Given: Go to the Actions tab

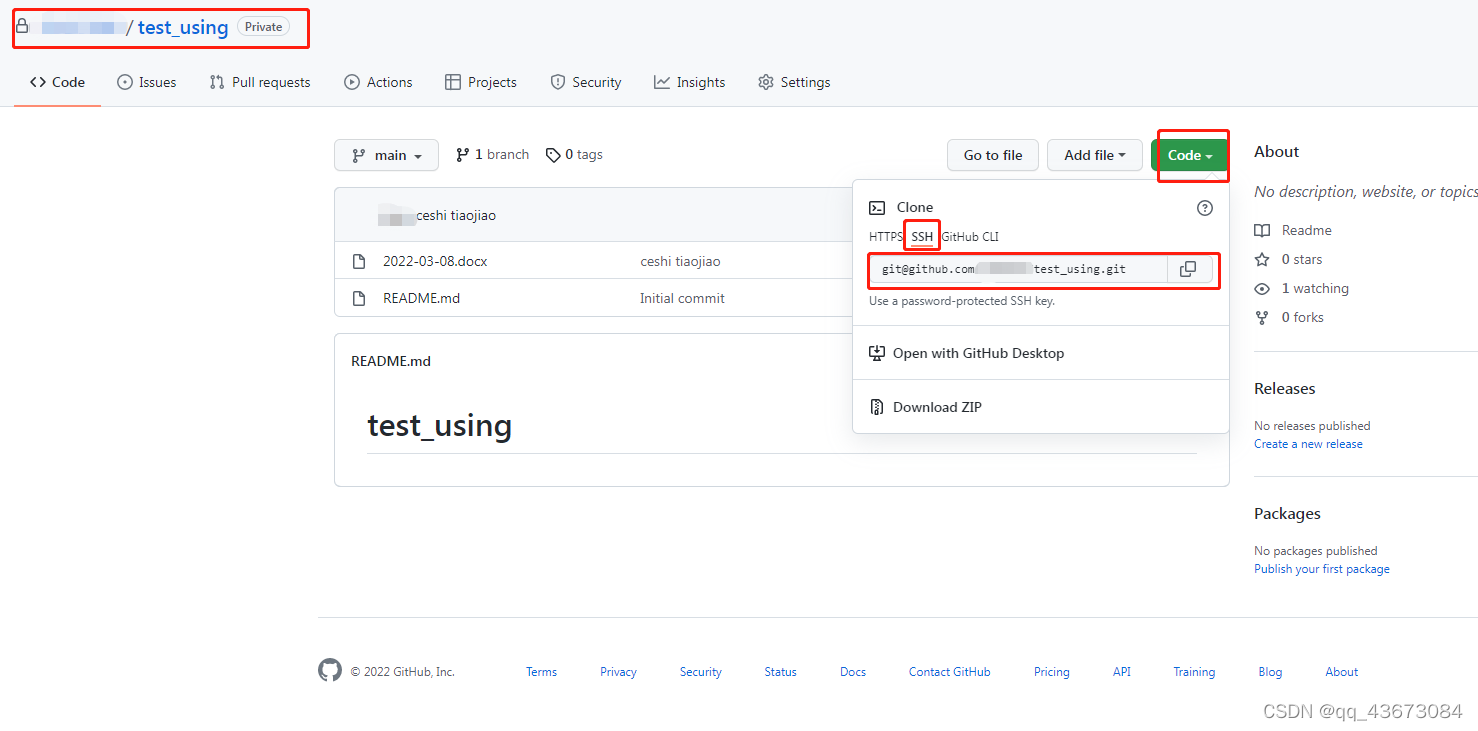Looking at the screenshot, I should pyautogui.click(x=378, y=82).
